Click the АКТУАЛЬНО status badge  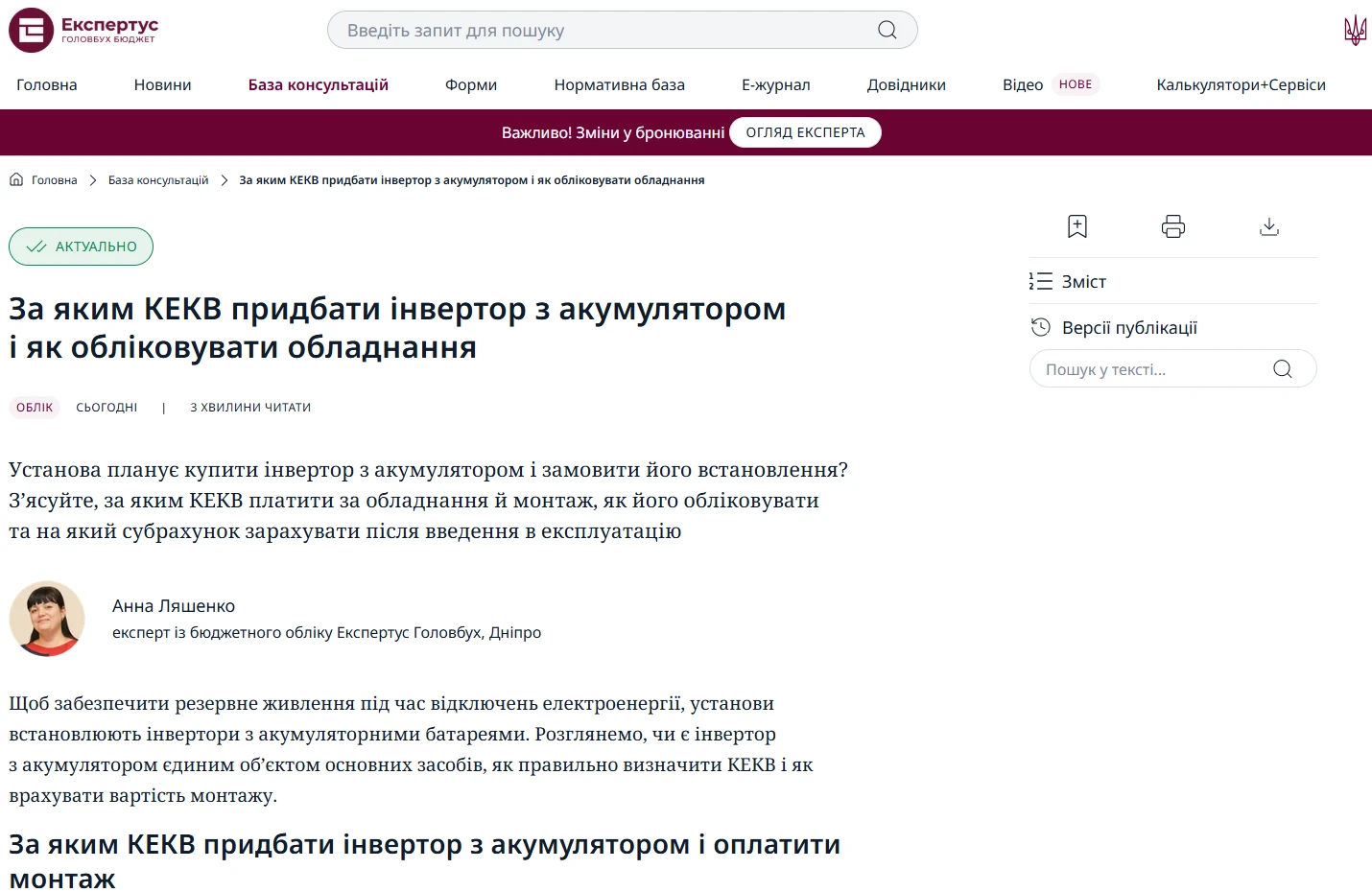[x=82, y=246]
